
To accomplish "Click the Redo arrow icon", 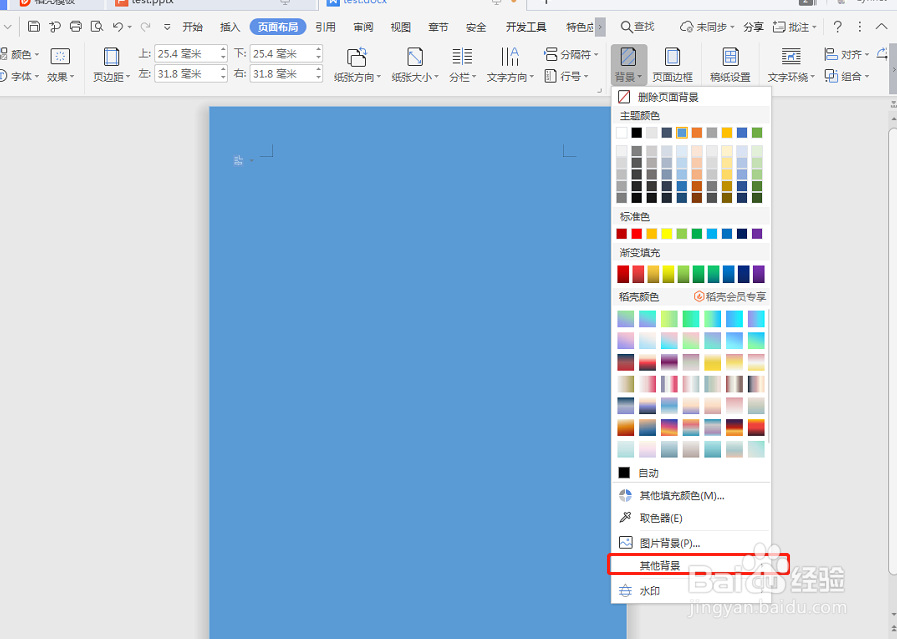I will tap(145, 26).
